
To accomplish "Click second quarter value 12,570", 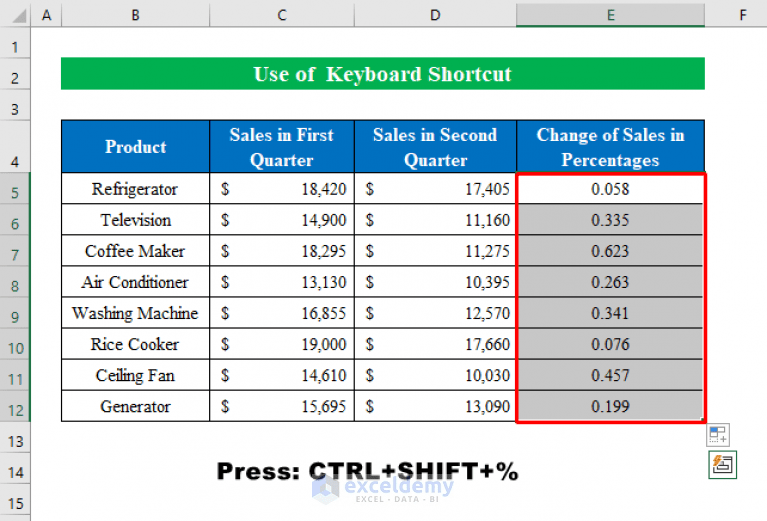I will tap(435, 313).
